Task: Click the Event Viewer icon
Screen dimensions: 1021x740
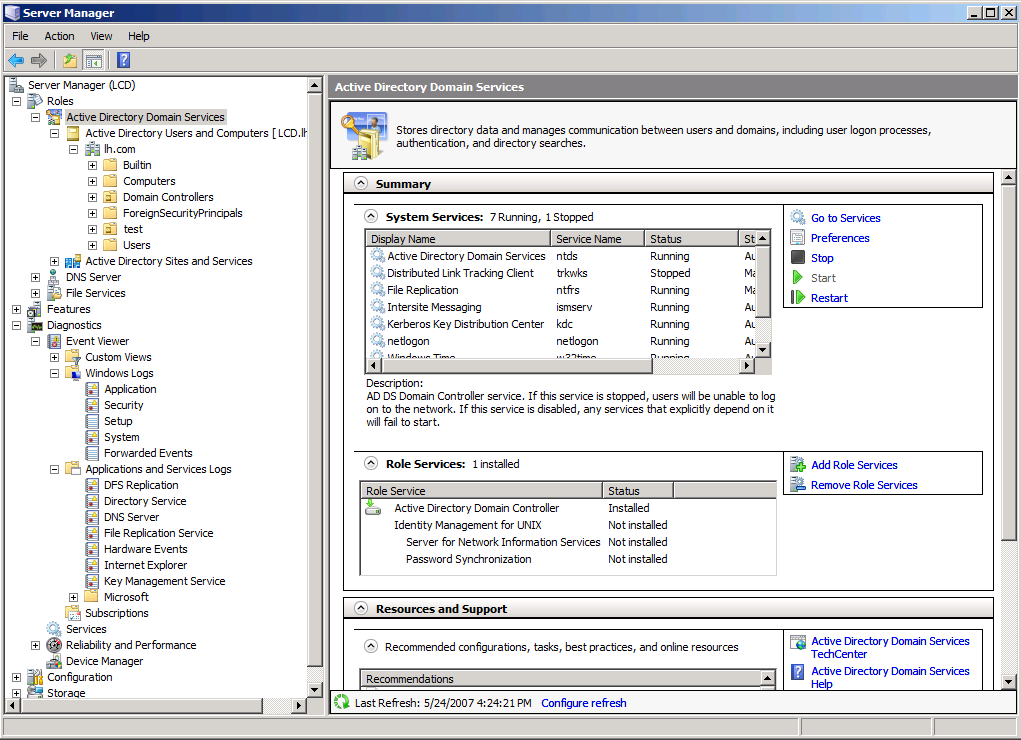Action: 54,341
